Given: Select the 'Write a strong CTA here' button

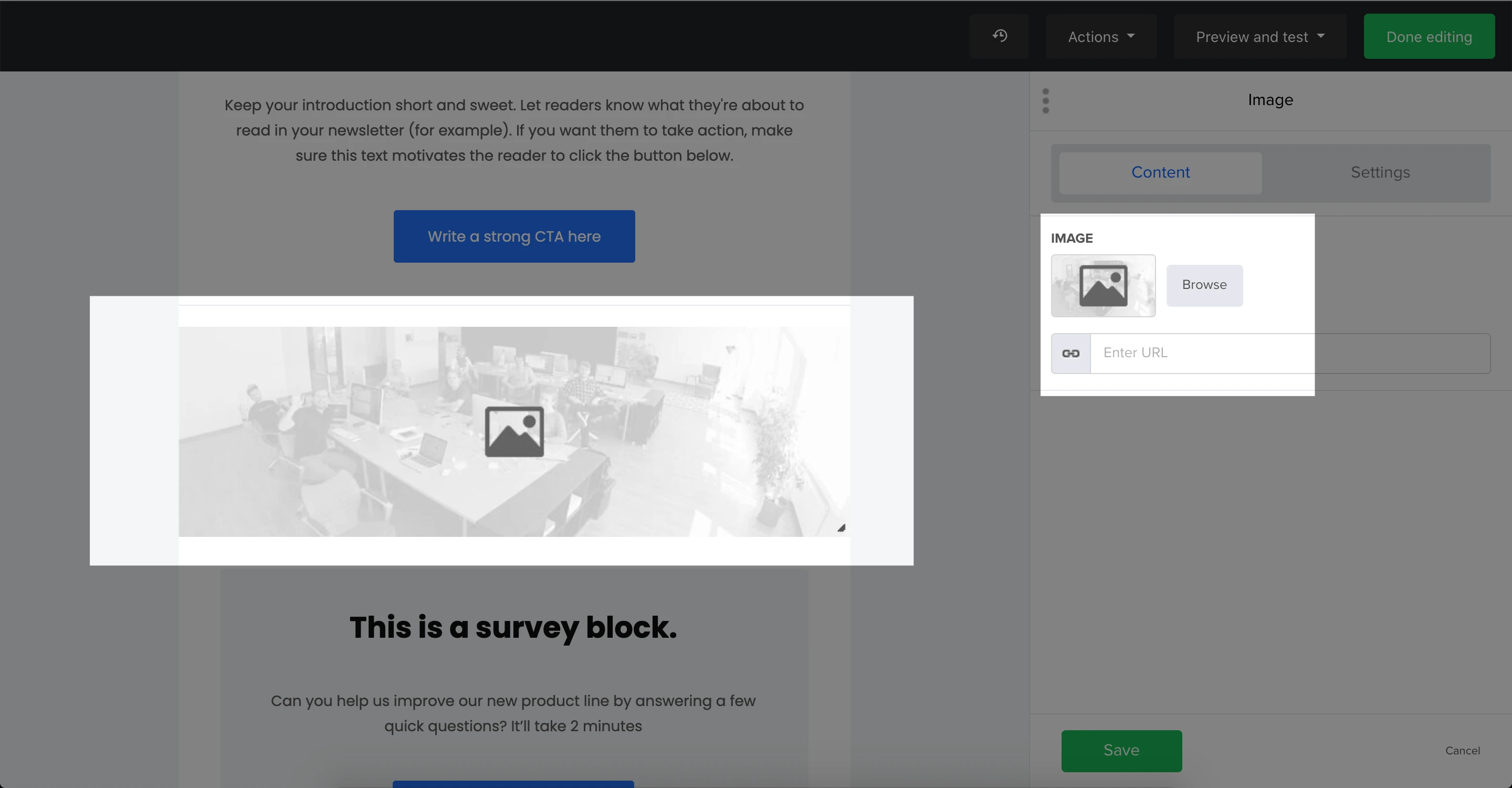Looking at the screenshot, I should pyautogui.click(x=514, y=236).
